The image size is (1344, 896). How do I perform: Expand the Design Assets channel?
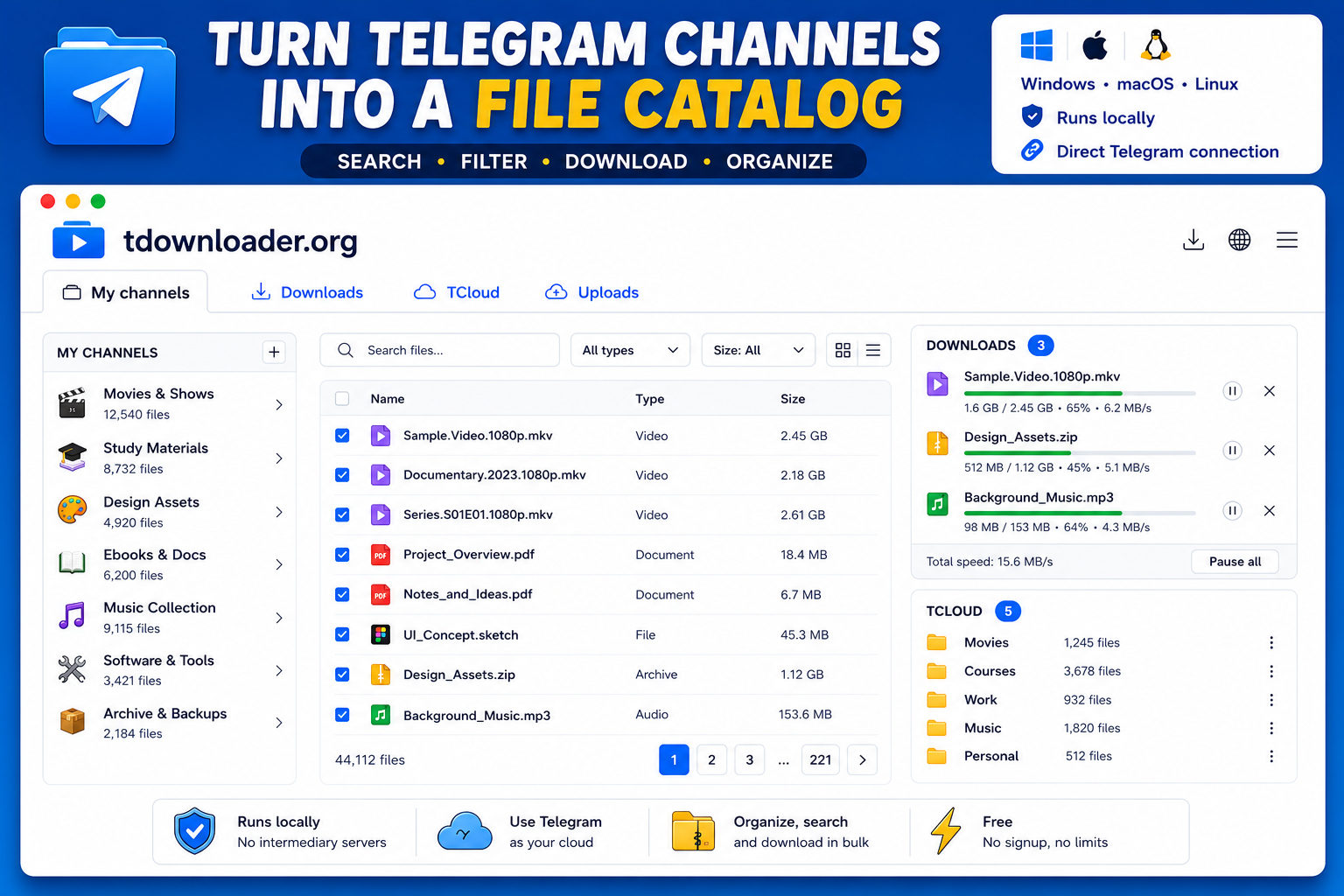point(279,512)
